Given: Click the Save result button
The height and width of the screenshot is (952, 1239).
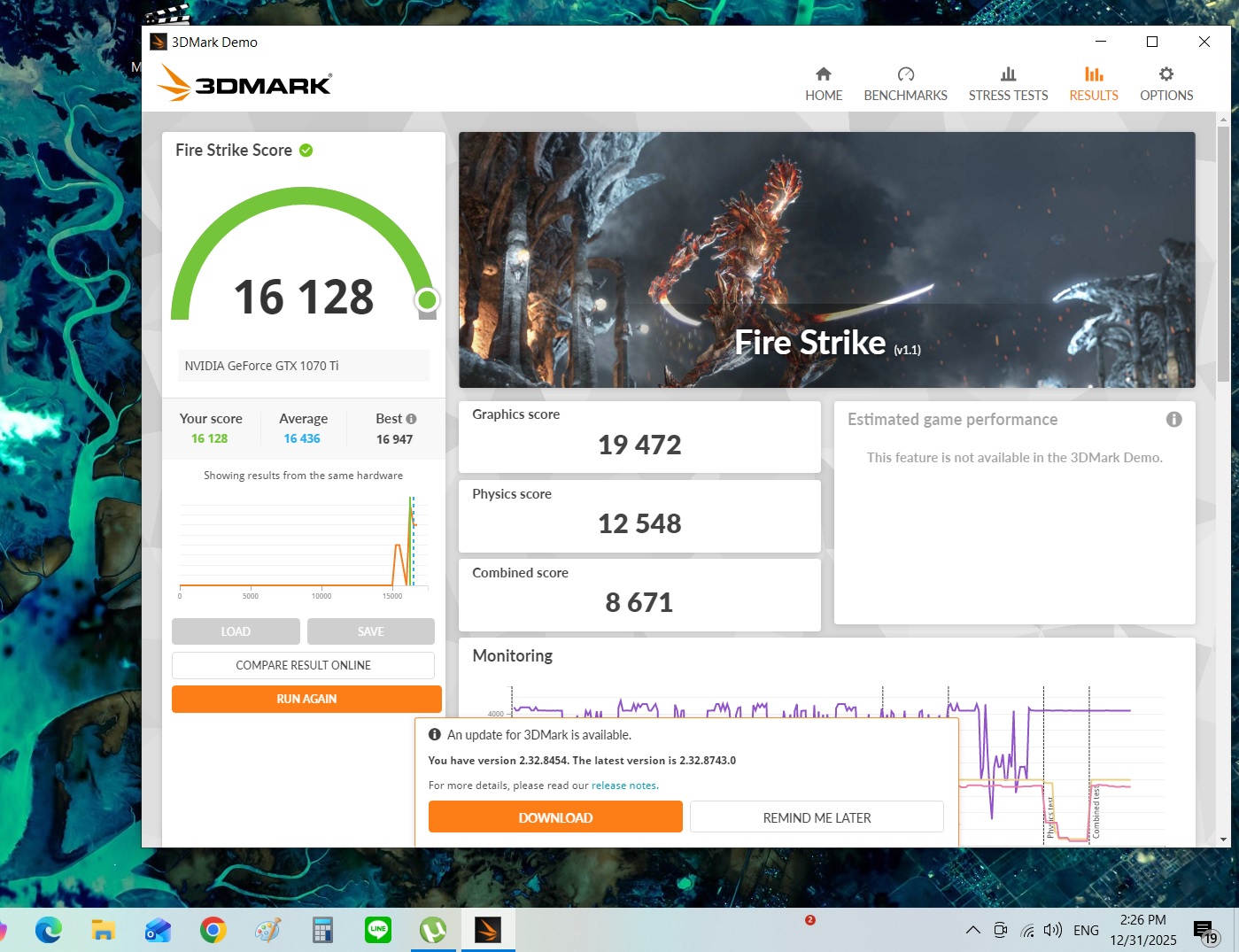Looking at the screenshot, I should click(370, 631).
